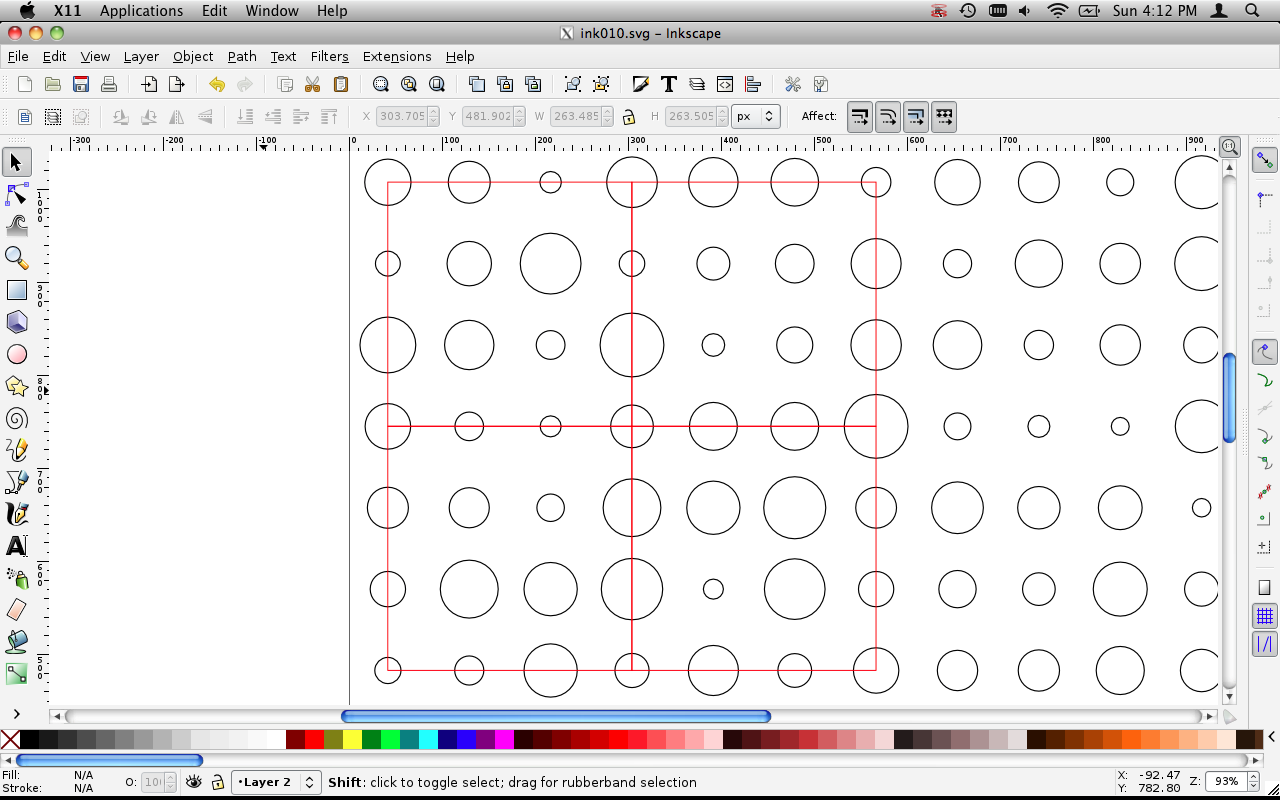
Task: Click the Undo yellow arrow icon
Action: coord(217,84)
